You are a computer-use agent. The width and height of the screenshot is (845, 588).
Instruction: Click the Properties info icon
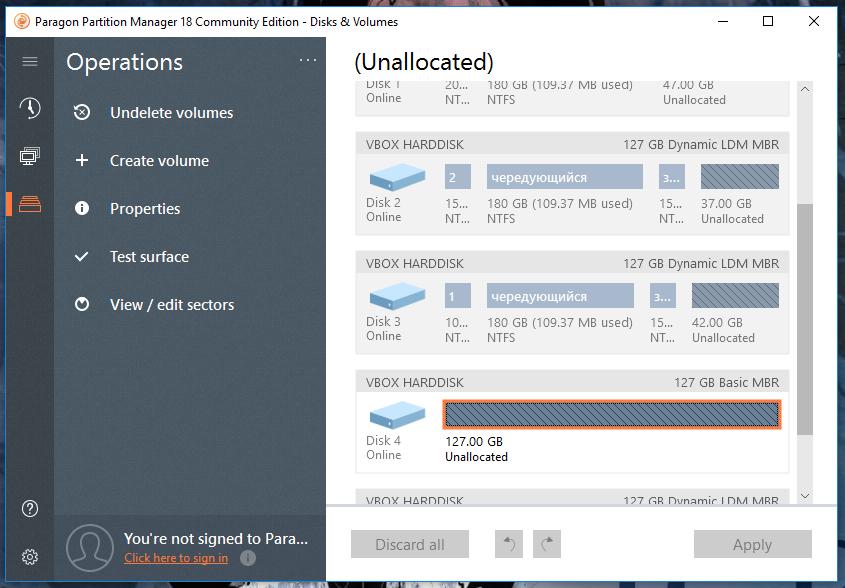(x=82, y=208)
